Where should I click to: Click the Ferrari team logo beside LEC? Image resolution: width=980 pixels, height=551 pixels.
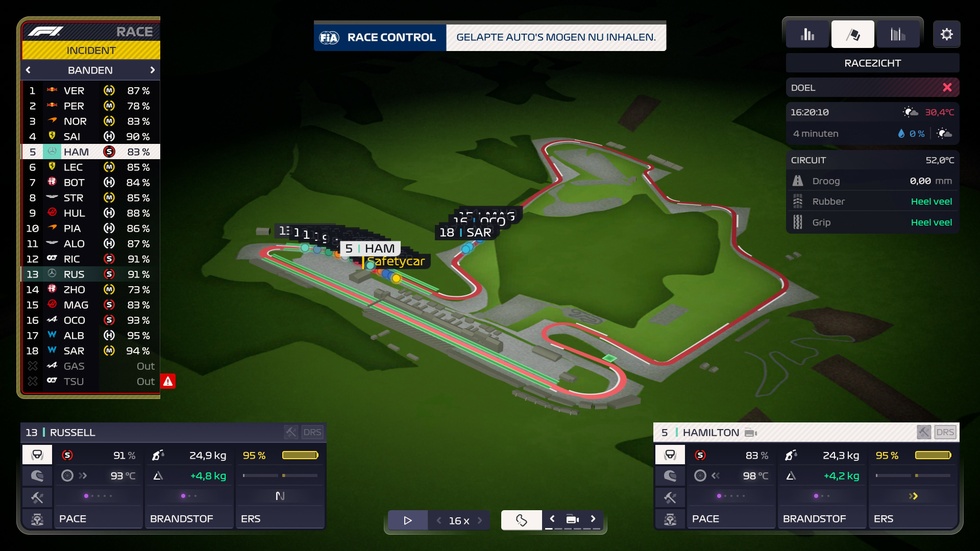pos(52,167)
